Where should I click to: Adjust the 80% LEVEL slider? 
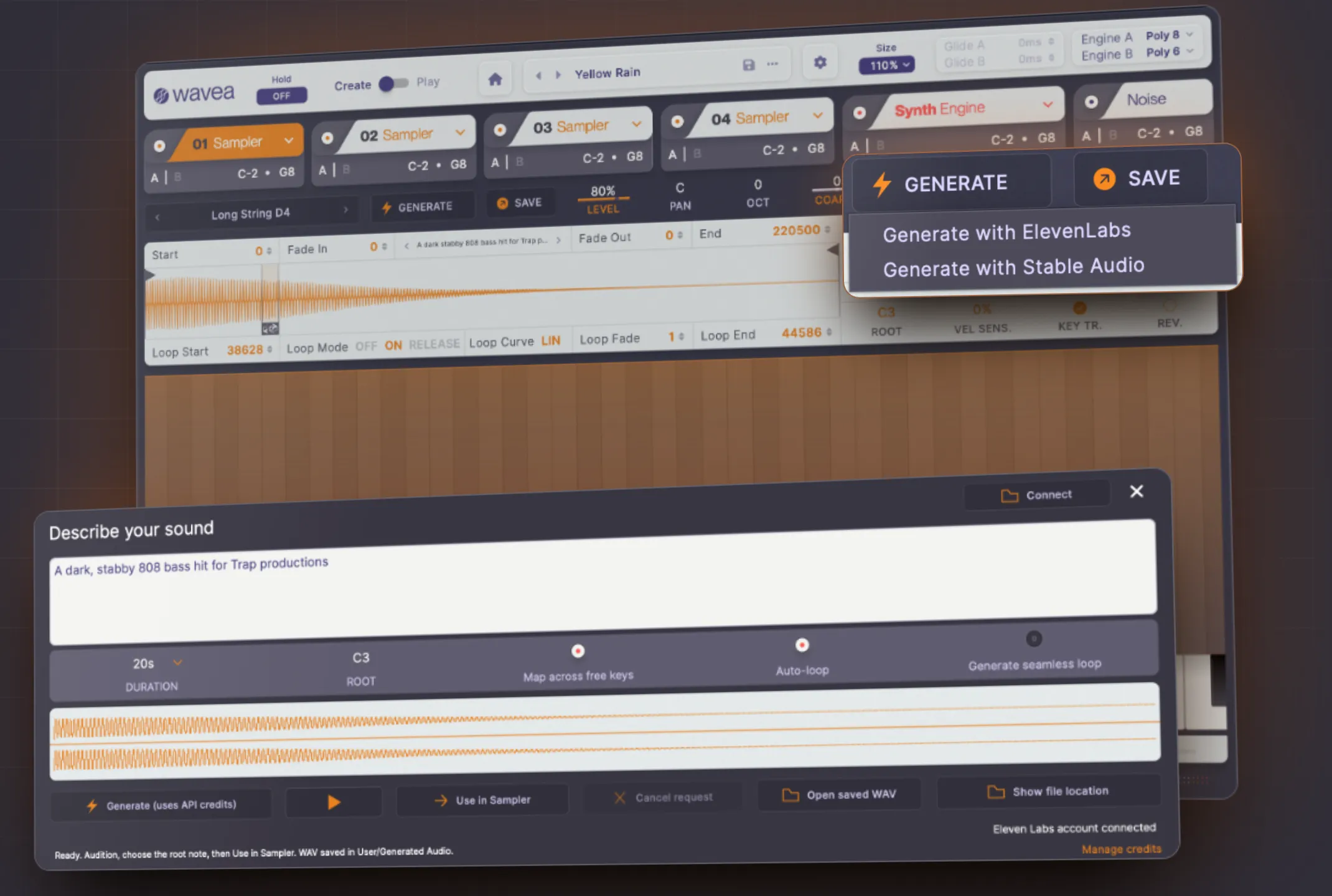click(603, 199)
